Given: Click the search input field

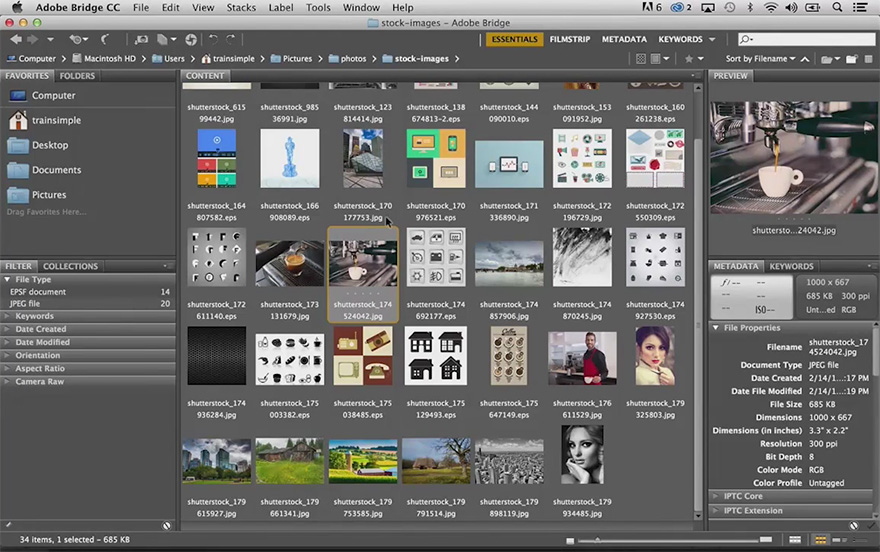Looking at the screenshot, I should 806,39.
